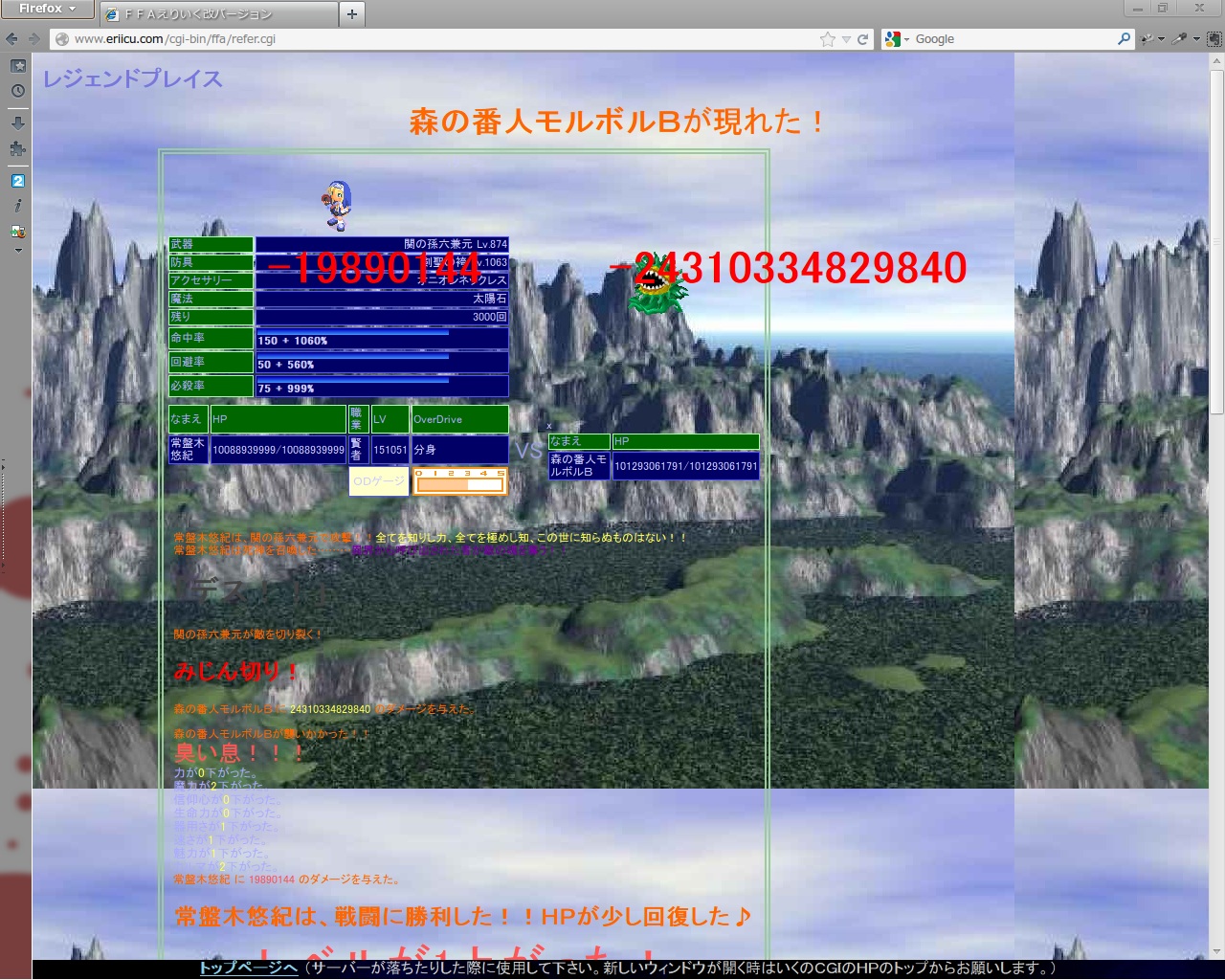Click the アクセサリー label cell
Image resolution: width=1225 pixels, height=980 pixels.
(x=211, y=280)
